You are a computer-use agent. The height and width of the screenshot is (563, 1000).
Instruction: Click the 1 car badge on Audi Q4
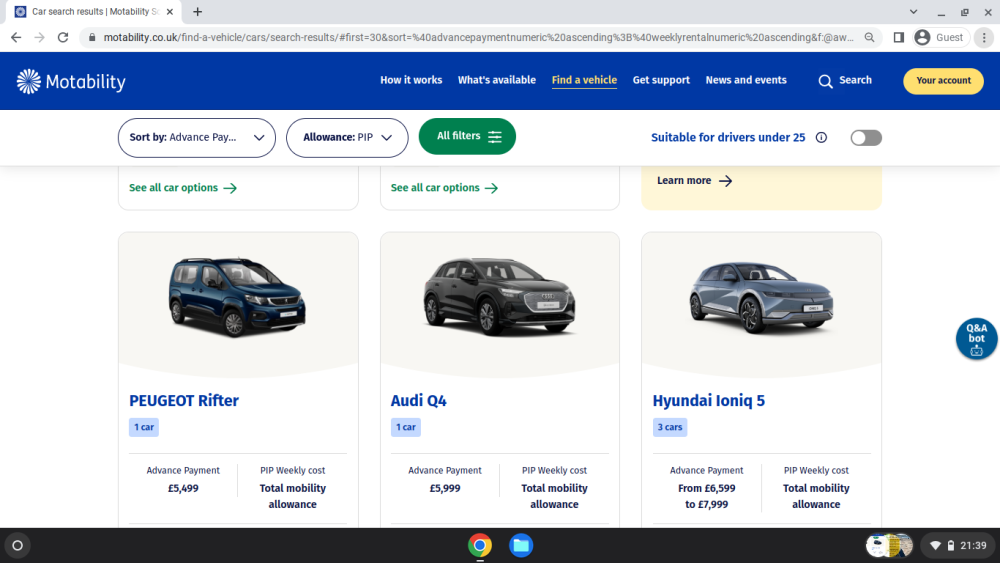406,427
